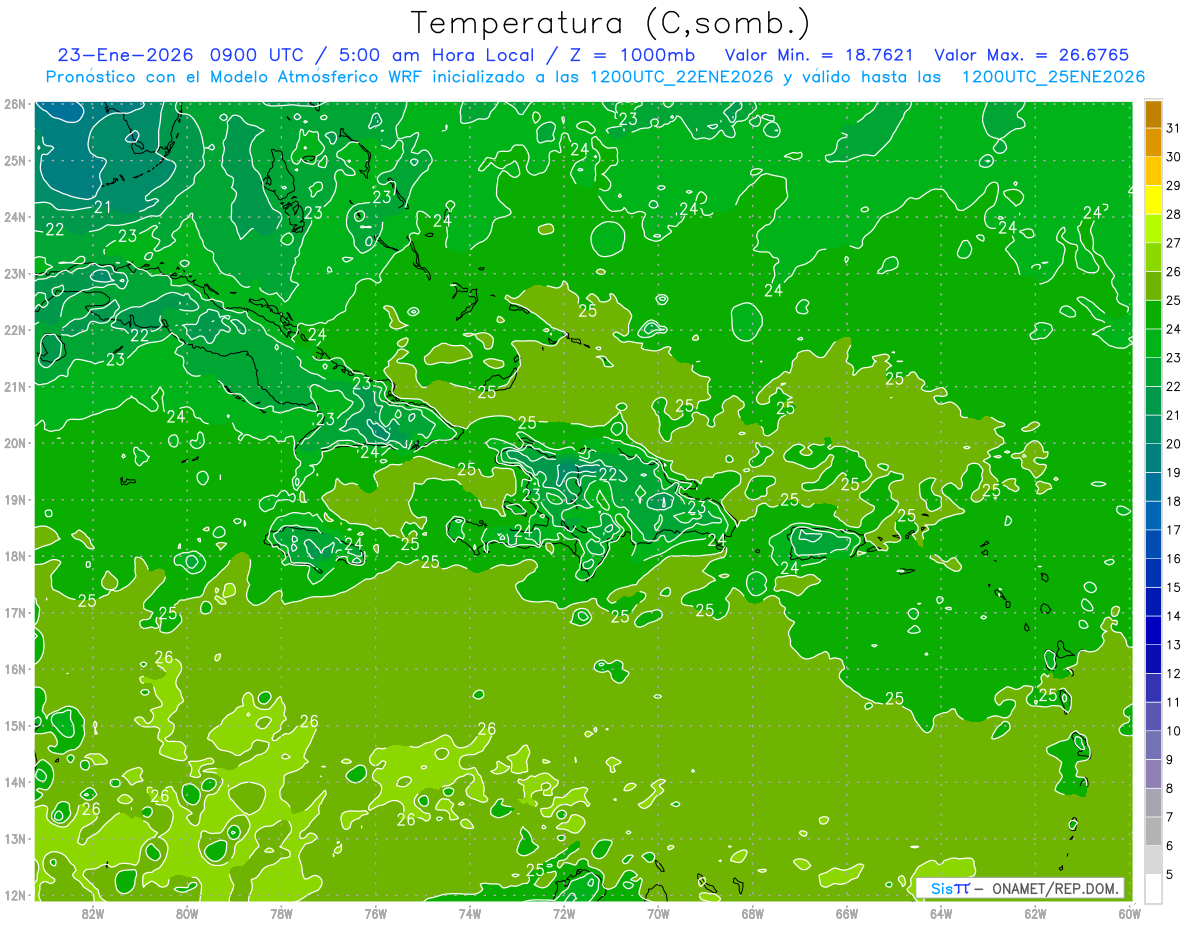Click the WRF model forecast description line
This screenshot has height=927, width=1200.
pos(595,77)
